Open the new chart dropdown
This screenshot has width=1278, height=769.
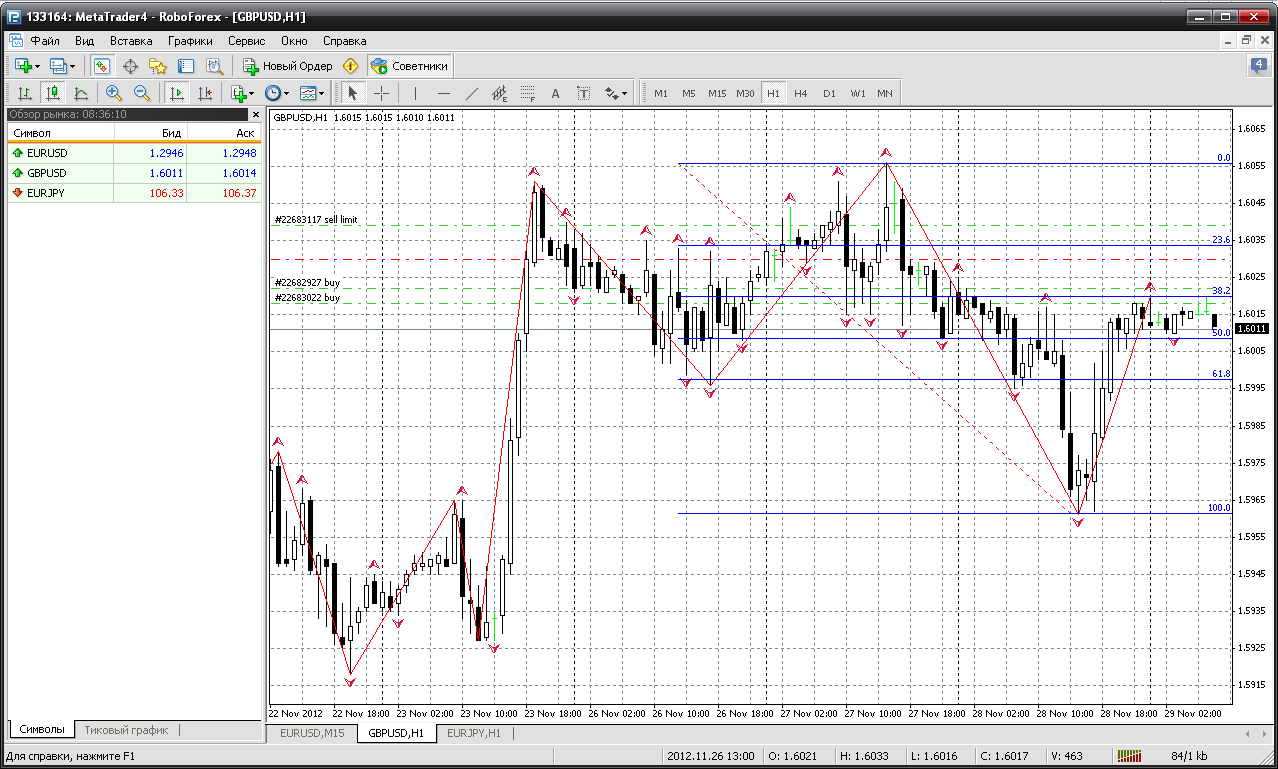27,66
